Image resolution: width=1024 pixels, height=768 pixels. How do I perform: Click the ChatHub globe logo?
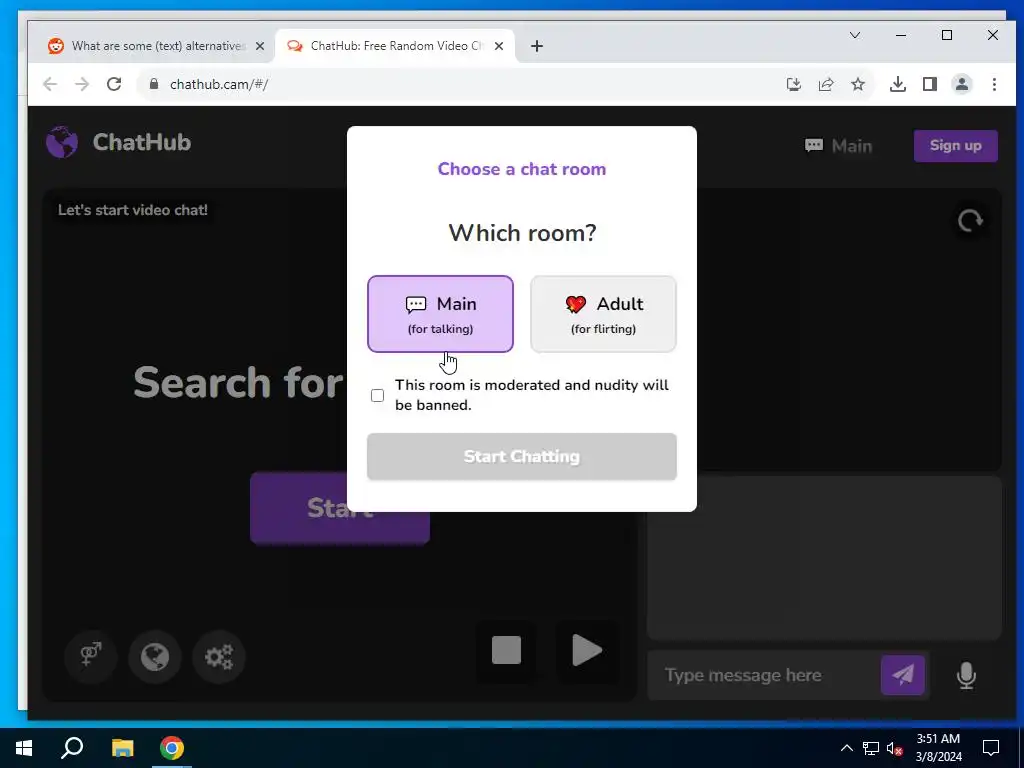pos(62,142)
